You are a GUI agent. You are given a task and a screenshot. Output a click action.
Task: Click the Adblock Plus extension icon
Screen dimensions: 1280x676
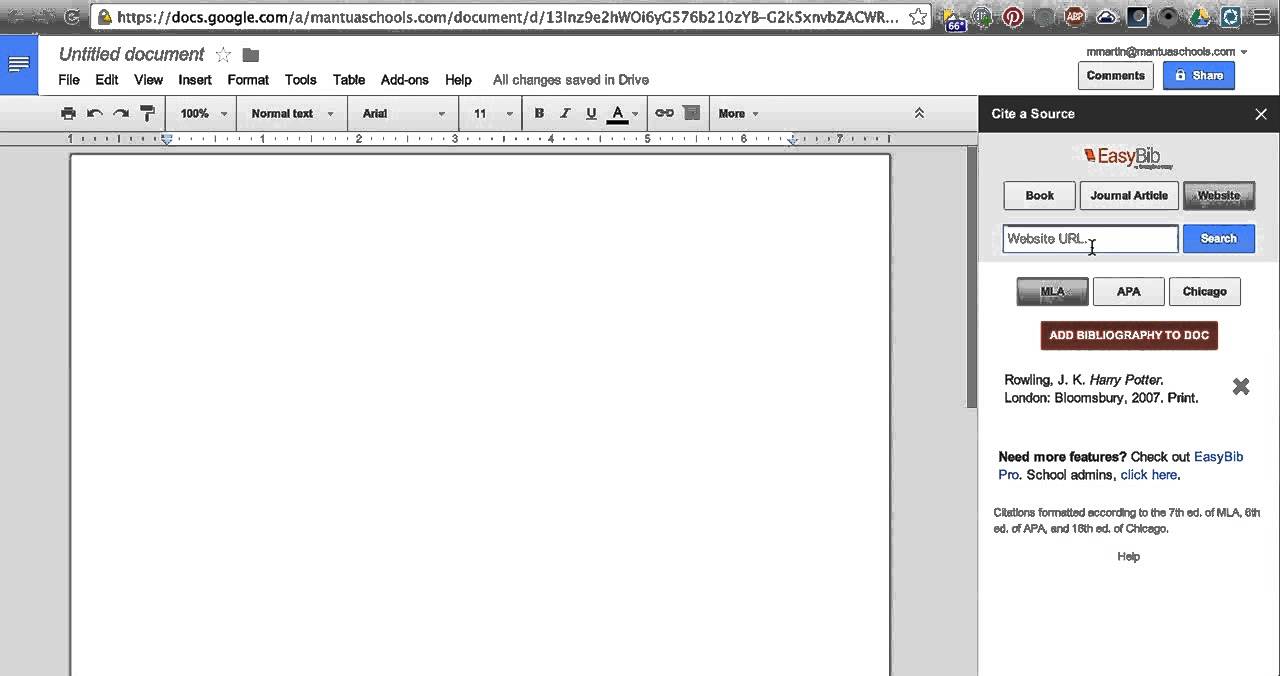point(1075,17)
